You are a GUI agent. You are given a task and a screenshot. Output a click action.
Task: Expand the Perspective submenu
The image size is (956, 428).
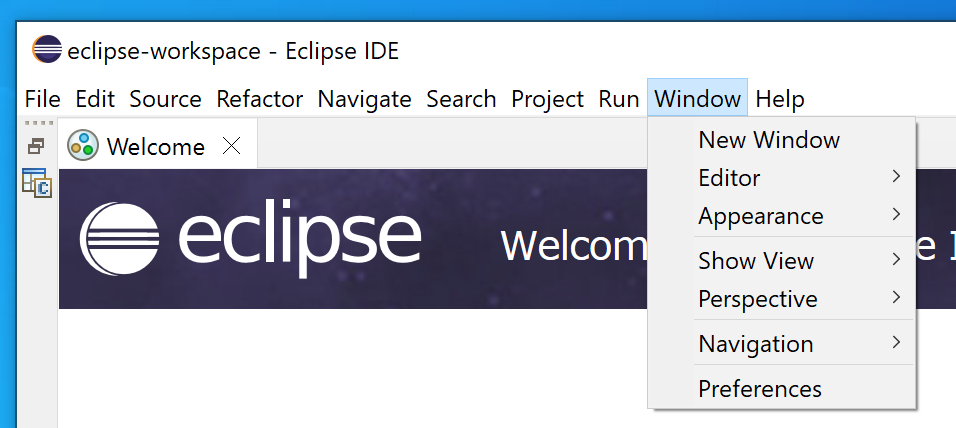pos(782,299)
